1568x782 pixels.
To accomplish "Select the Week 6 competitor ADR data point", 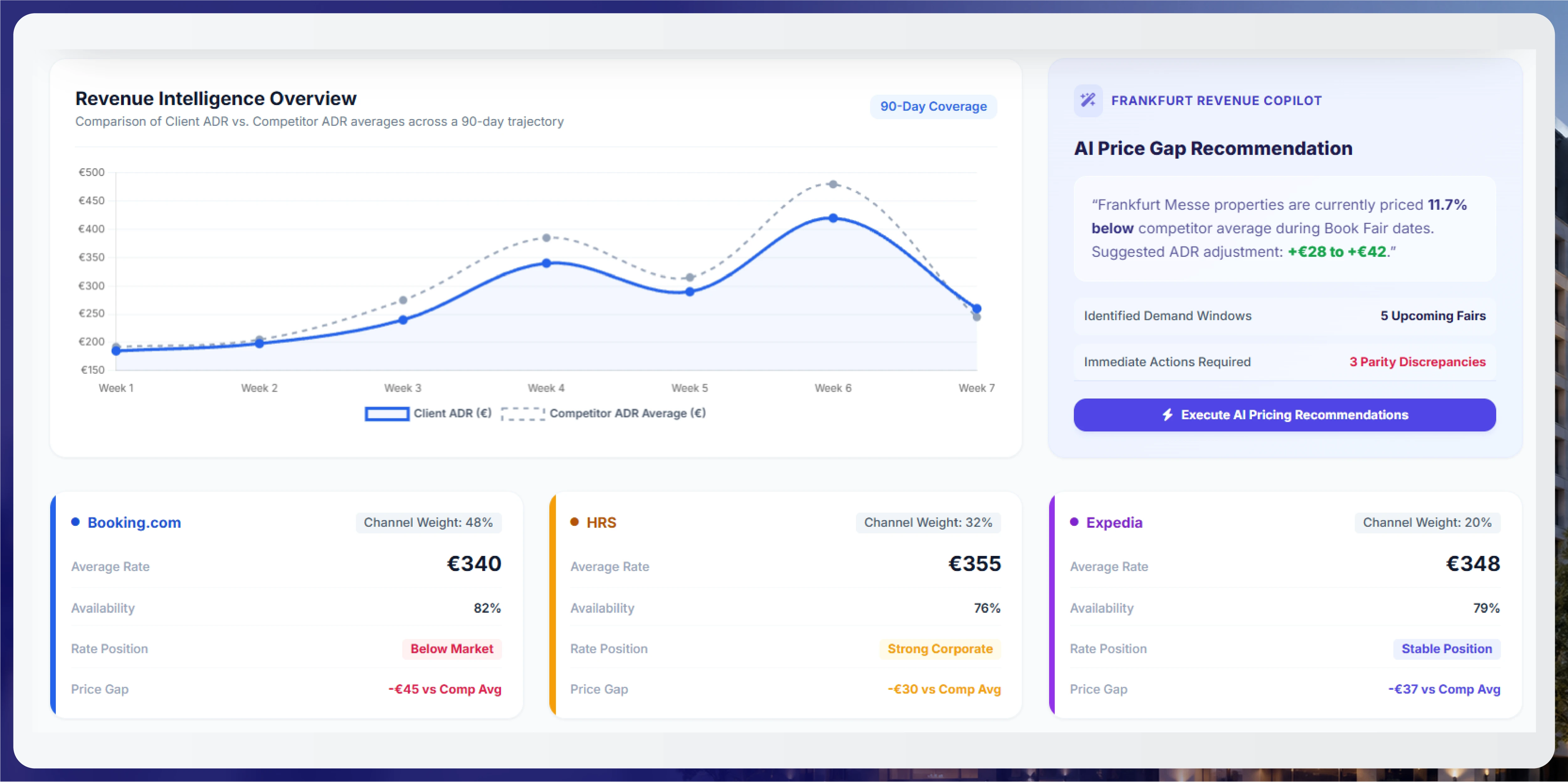I will [x=833, y=184].
